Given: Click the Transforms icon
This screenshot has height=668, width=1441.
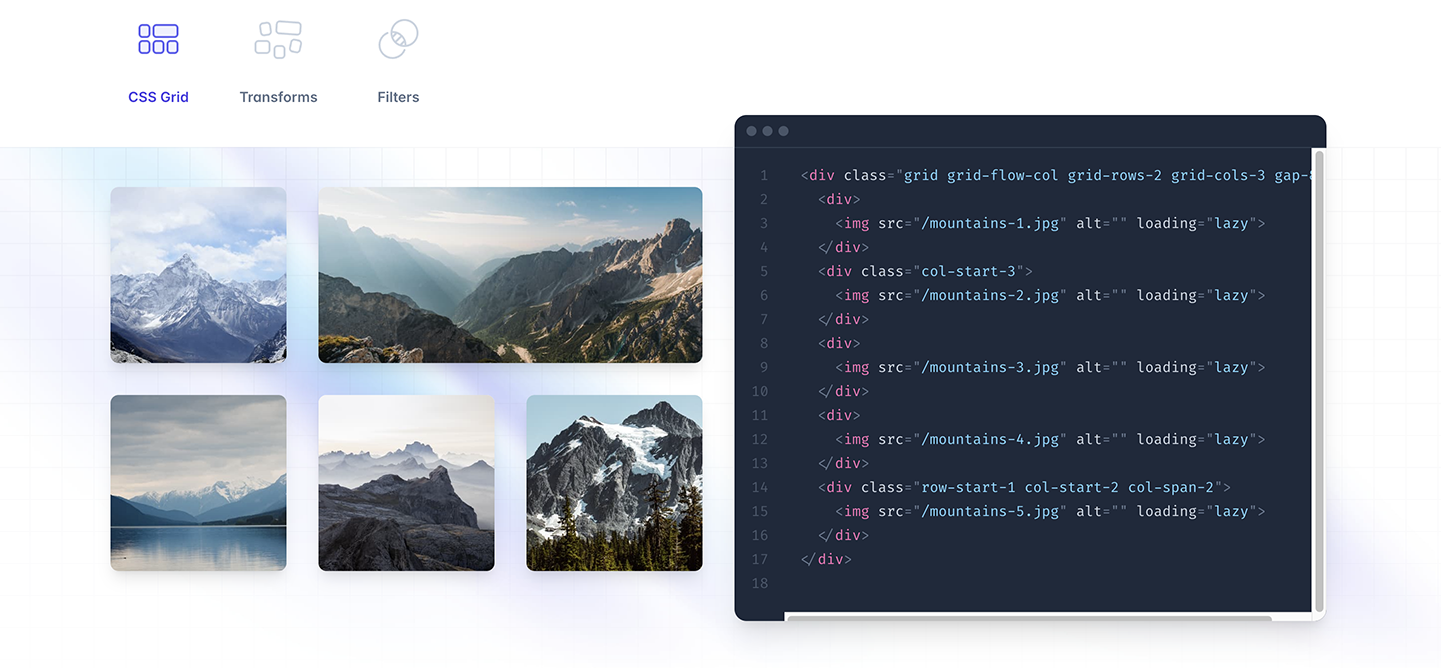Looking at the screenshot, I should (278, 39).
